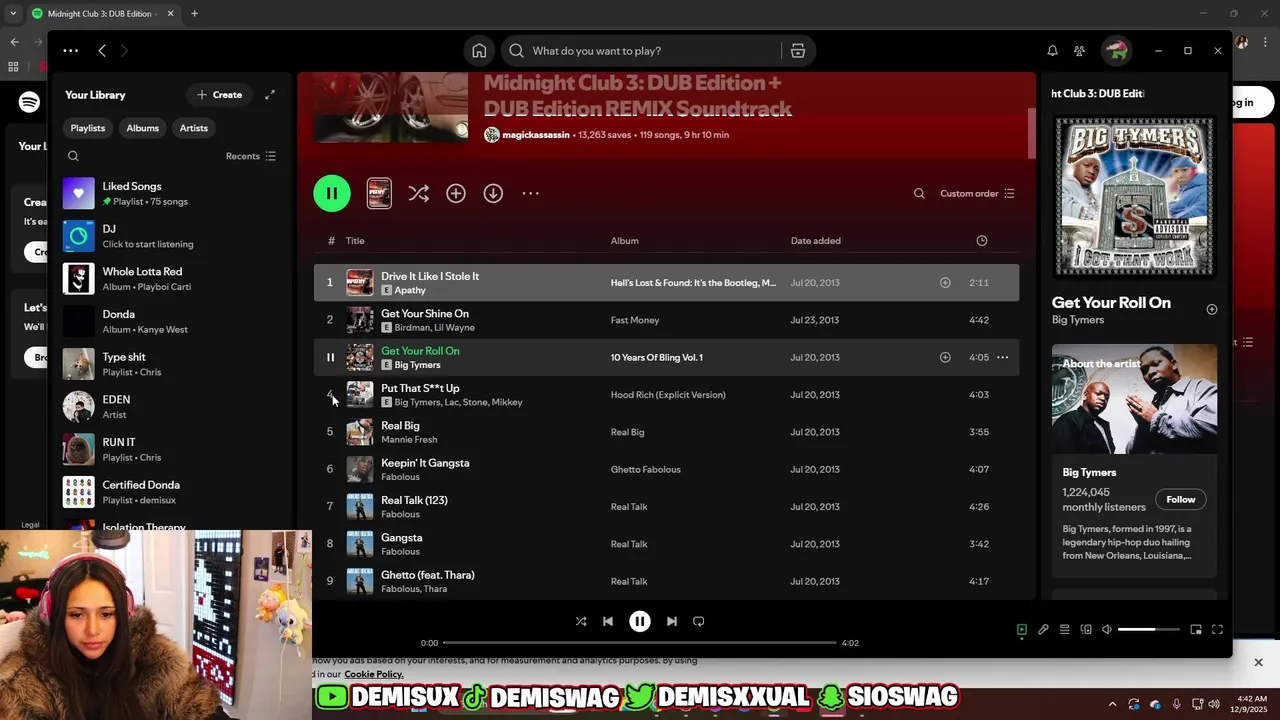Sort by Title column header
This screenshot has width=1280, height=720.
click(x=355, y=240)
